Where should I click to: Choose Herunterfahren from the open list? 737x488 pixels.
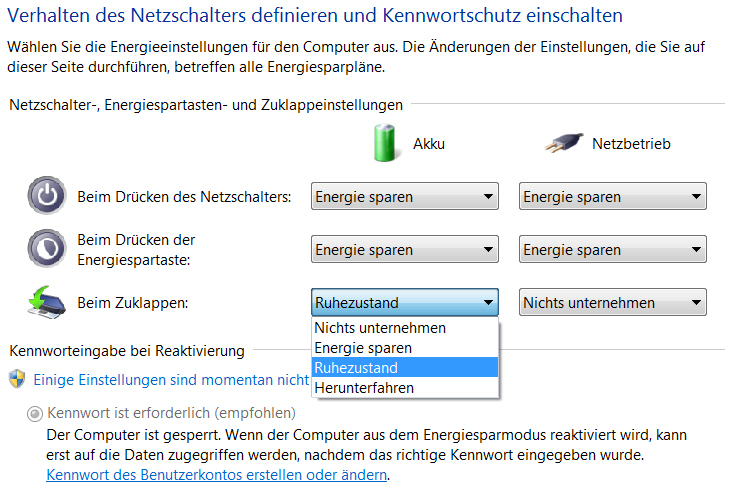pyautogui.click(x=364, y=387)
